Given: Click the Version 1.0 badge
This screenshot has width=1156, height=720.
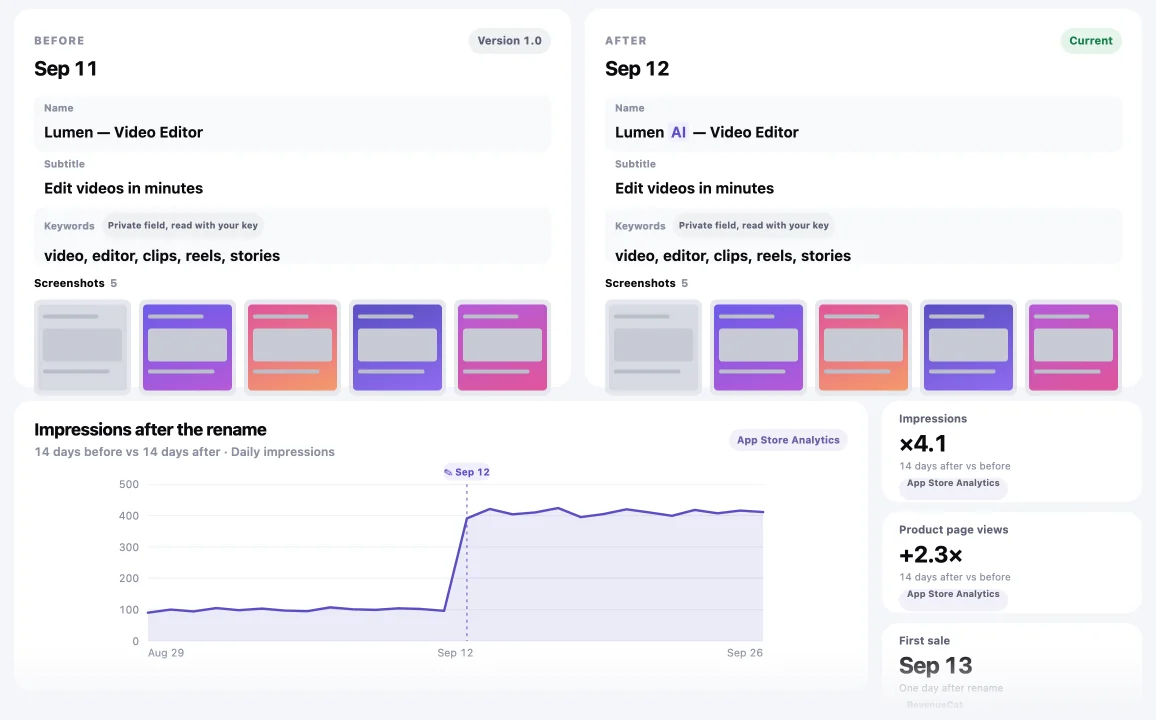Looking at the screenshot, I should pyautogui.click(x=509, y=41).
